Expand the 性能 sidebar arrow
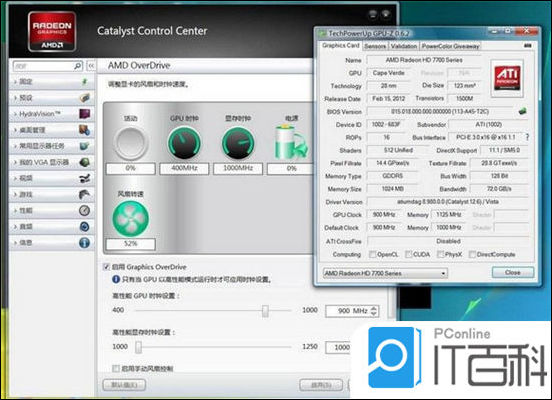Image resolution: width=552 pixels, height=400 pixels. [x=15, y=211]
